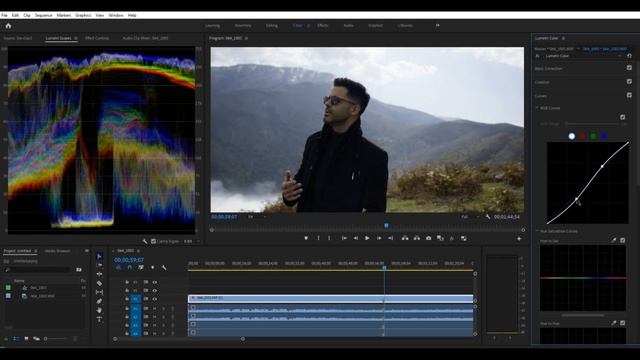Image resolution: width=640 pixels, height=360 pixels.
Task: Click Mark In button
Action: [318, 238]
